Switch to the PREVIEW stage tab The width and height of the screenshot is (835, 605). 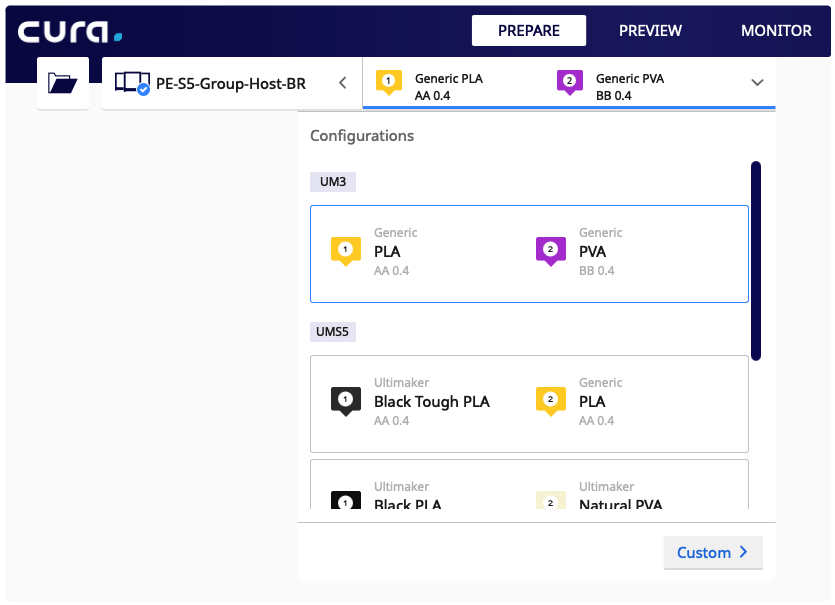tap(650, 30)
